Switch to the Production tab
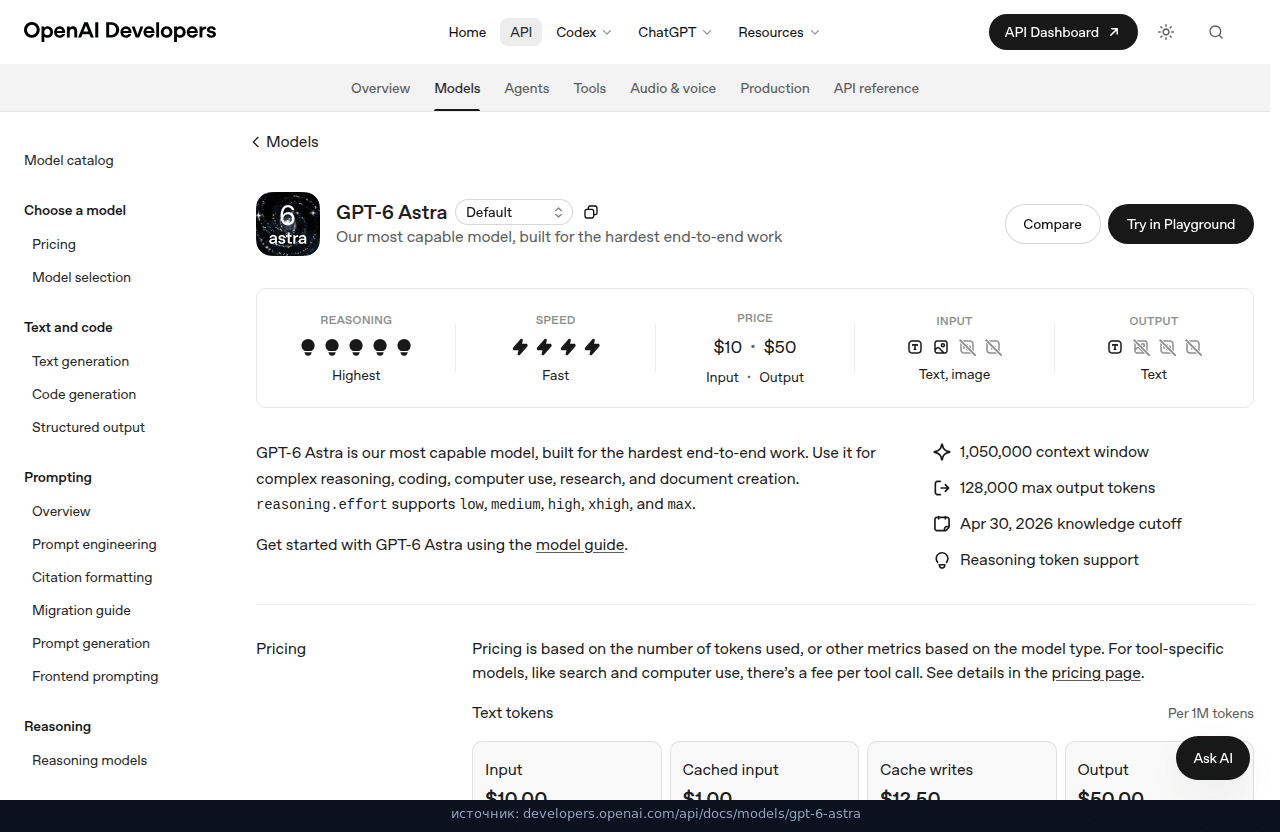 pos(775,88)
